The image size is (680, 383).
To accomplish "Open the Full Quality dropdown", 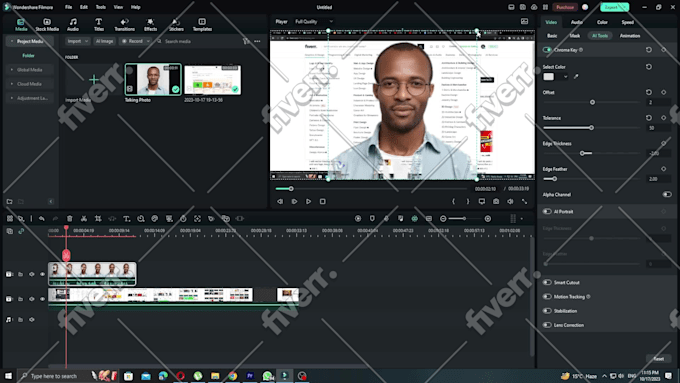I will 314,21.
